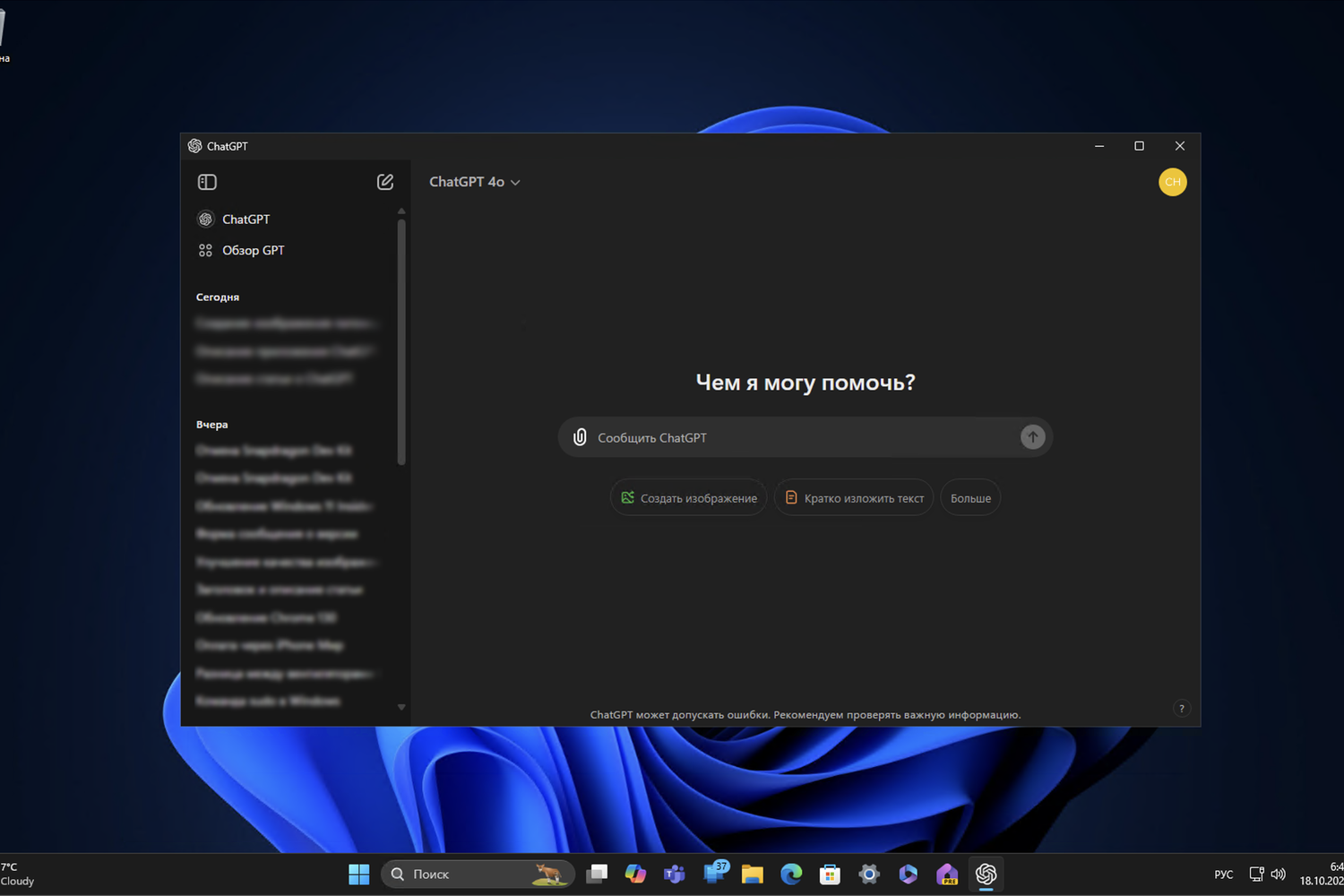
Task: Click the sidebar scrollbar thumb
Action: pyautogui.click(x=401, y=340)
